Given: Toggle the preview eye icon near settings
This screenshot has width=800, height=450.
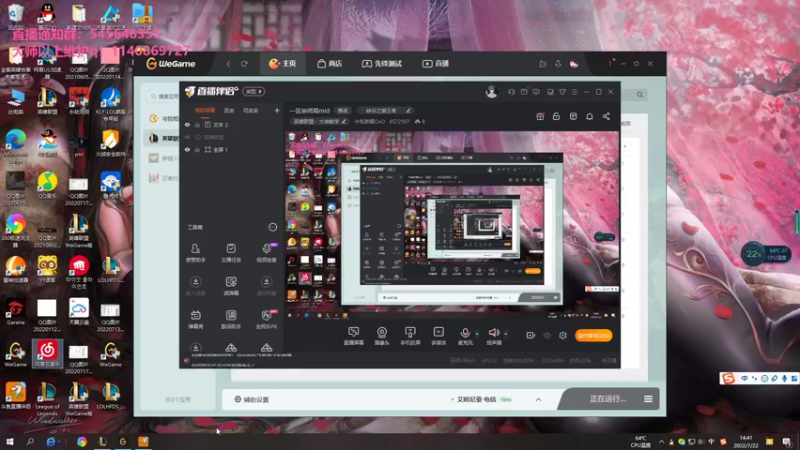Looking at the screenshot, I should pyautogui.click(x=547, y=335).
